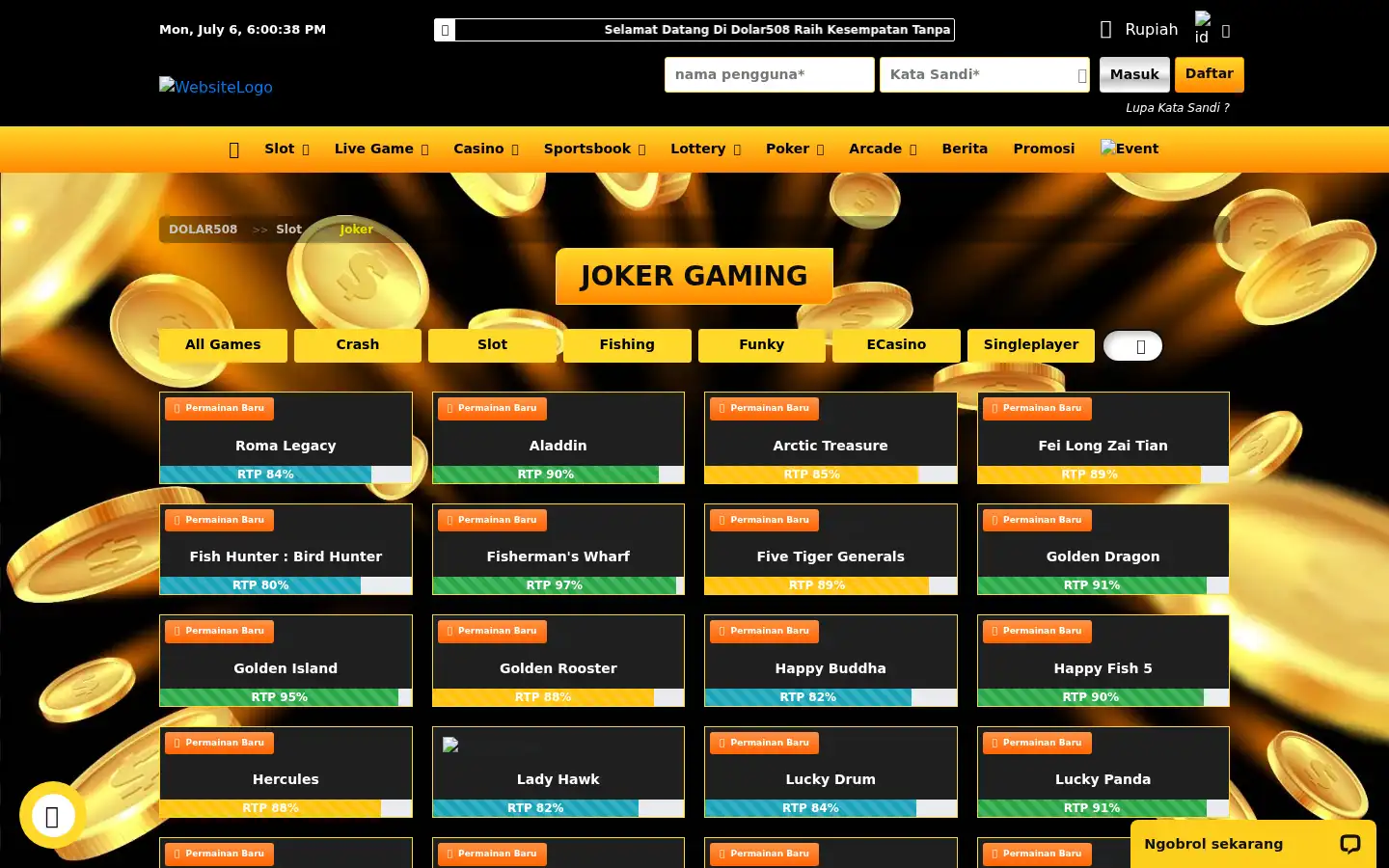Click the Lupa Kata Sandi link
1389x868 pixels.
click(x=1178, y=108)
